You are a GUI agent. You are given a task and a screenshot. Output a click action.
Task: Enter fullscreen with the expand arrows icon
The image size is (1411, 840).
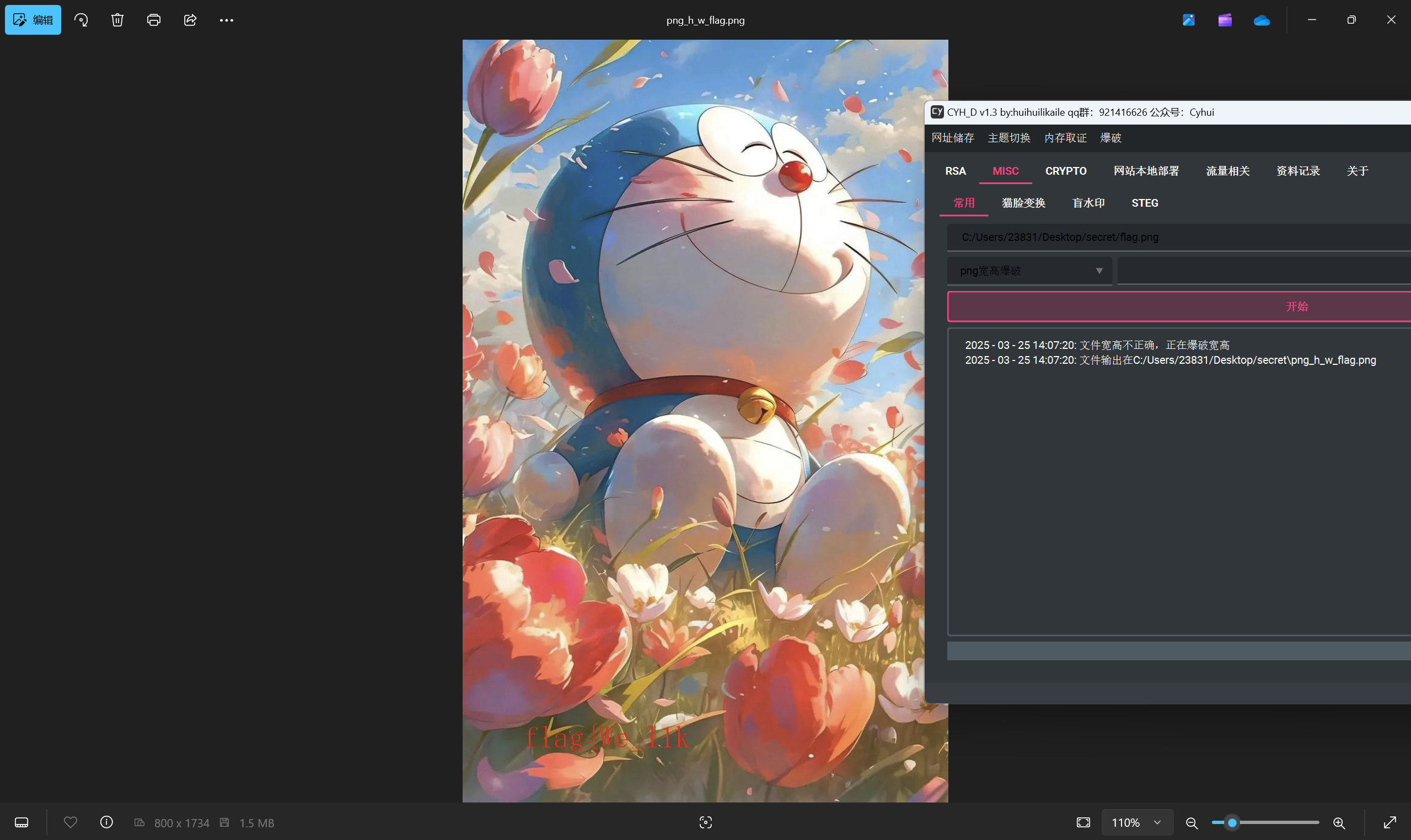(1390, 822)
